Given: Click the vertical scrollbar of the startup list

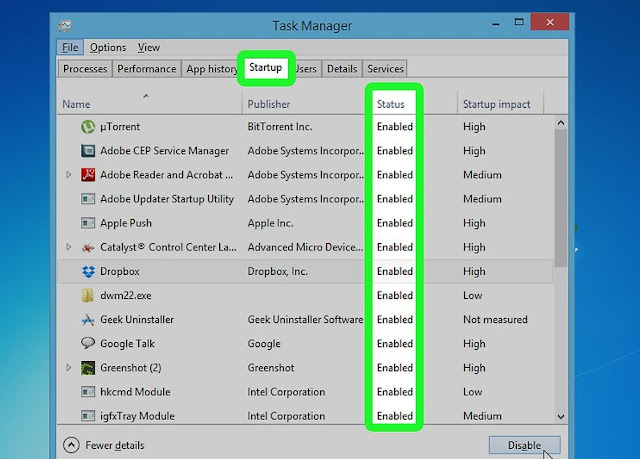Looking at the screenshot, I should (x=561, y=200).
